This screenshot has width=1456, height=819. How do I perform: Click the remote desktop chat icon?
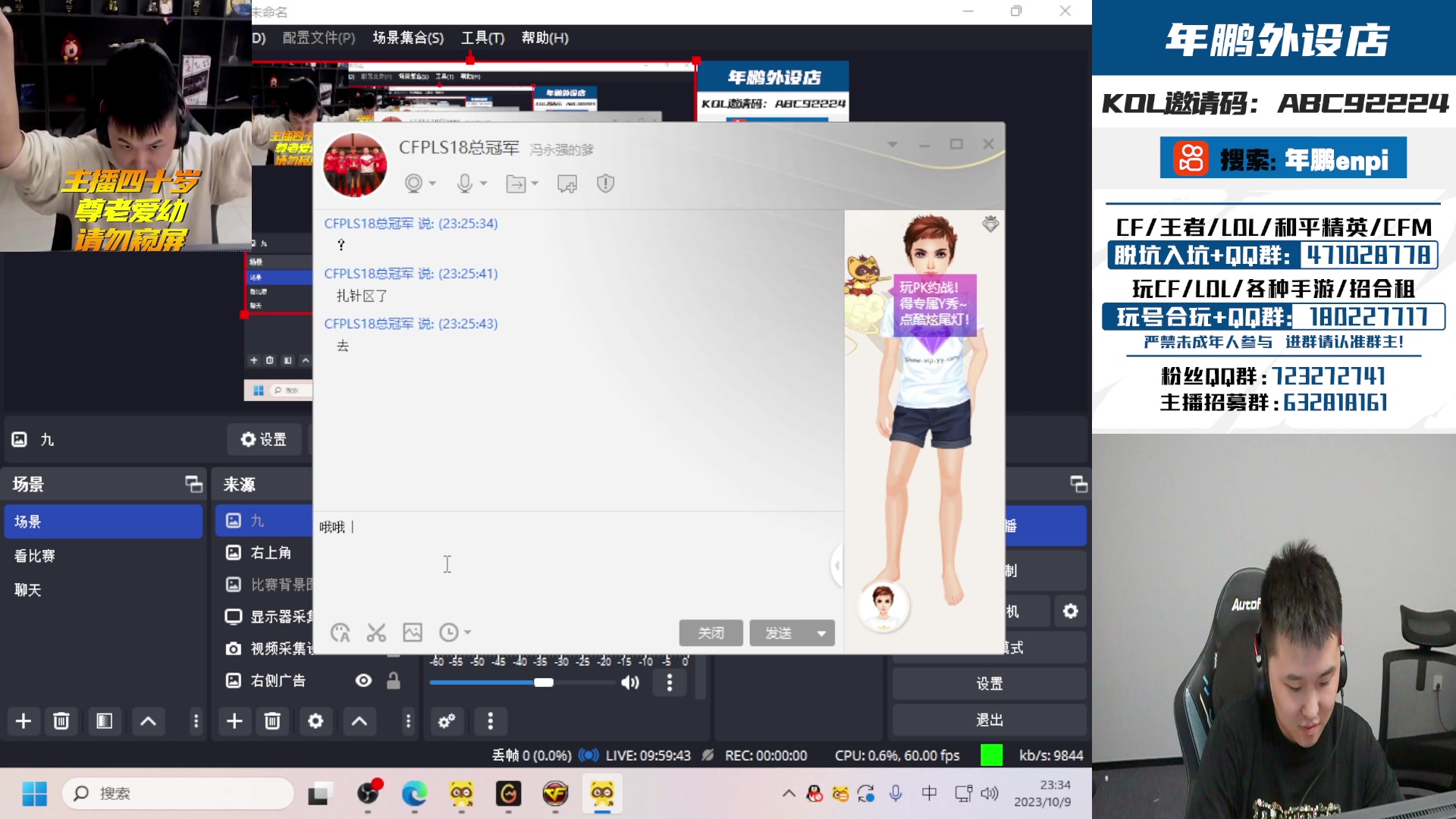[567, 184]
